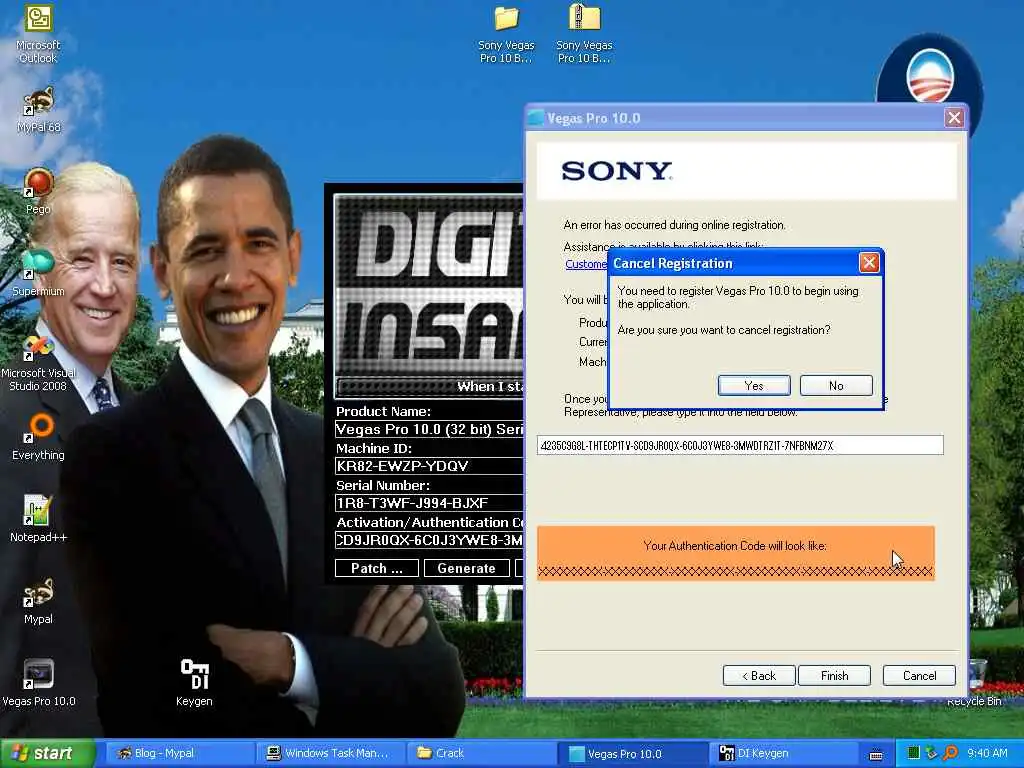Screen dimensions: 1024x768
Task: Click the authentication code input field
Action: tap(740, 445)
